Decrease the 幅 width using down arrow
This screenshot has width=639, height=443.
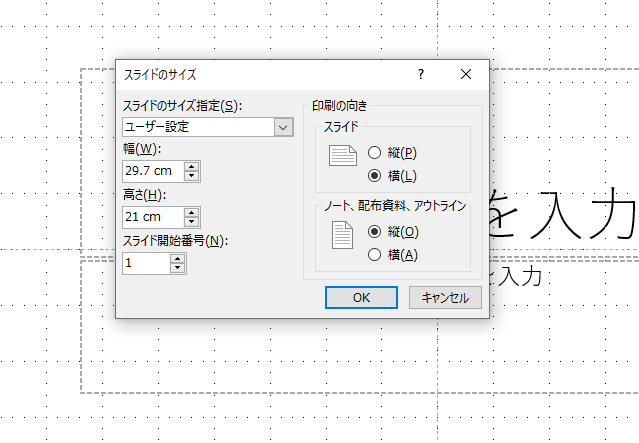[193, 177]
